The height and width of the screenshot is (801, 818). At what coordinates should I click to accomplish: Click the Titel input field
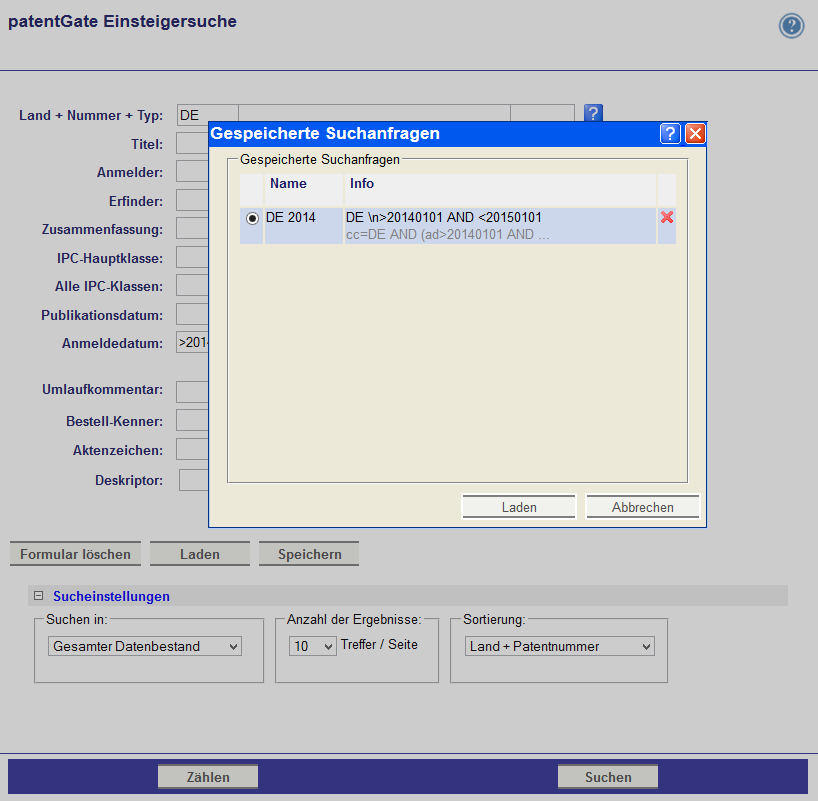point(193,143)
